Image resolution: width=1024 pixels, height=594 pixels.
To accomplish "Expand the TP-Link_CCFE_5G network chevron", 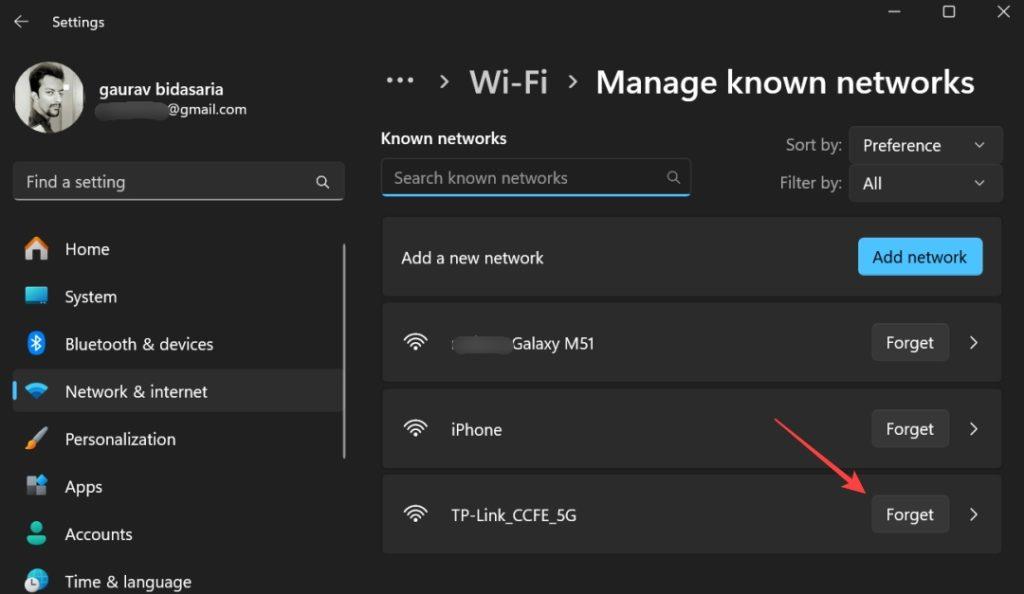I will coord(974,514).
